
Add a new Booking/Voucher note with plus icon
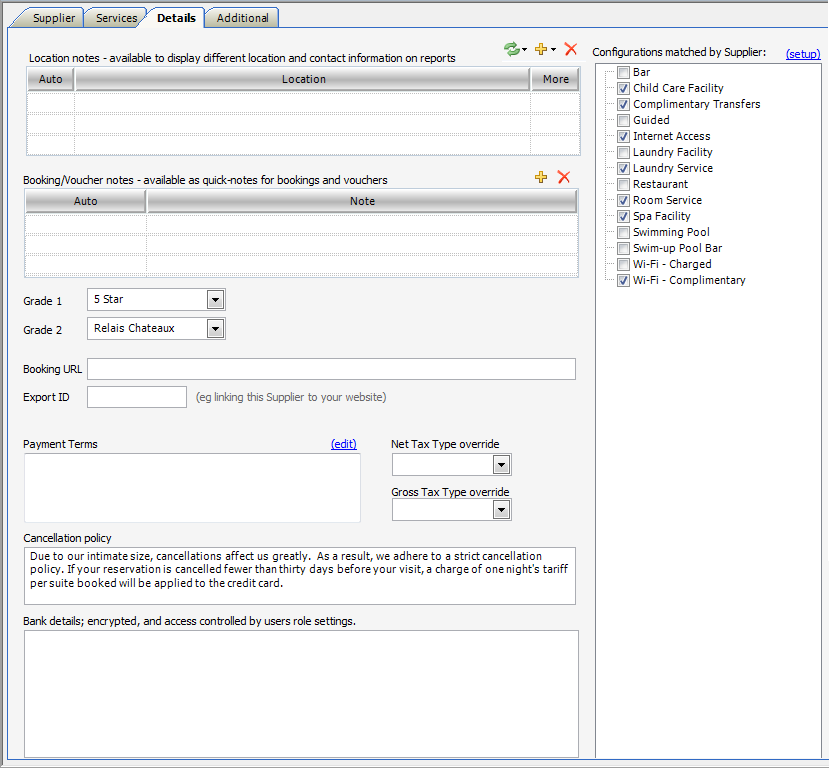click(x=542, y=177)
